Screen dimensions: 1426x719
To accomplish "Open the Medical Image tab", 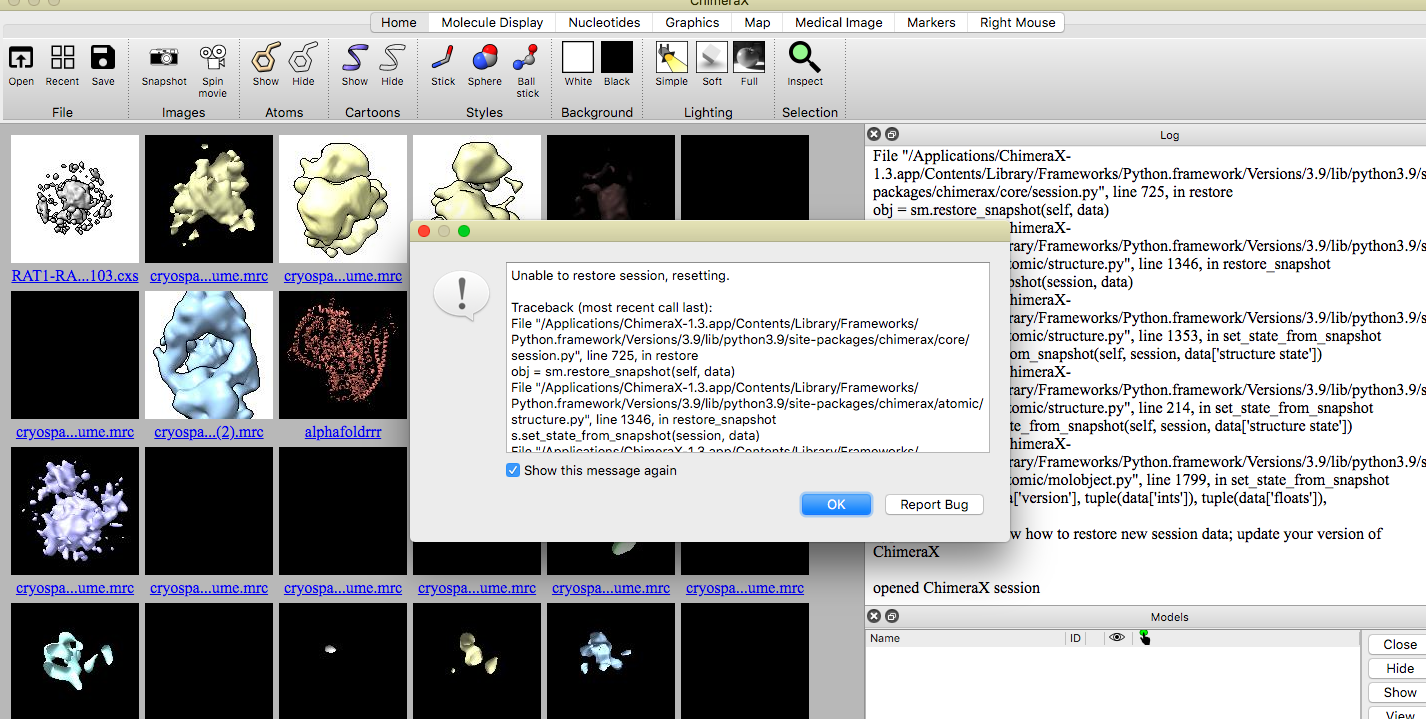I will pyautogui.click(x=838, y=22).
